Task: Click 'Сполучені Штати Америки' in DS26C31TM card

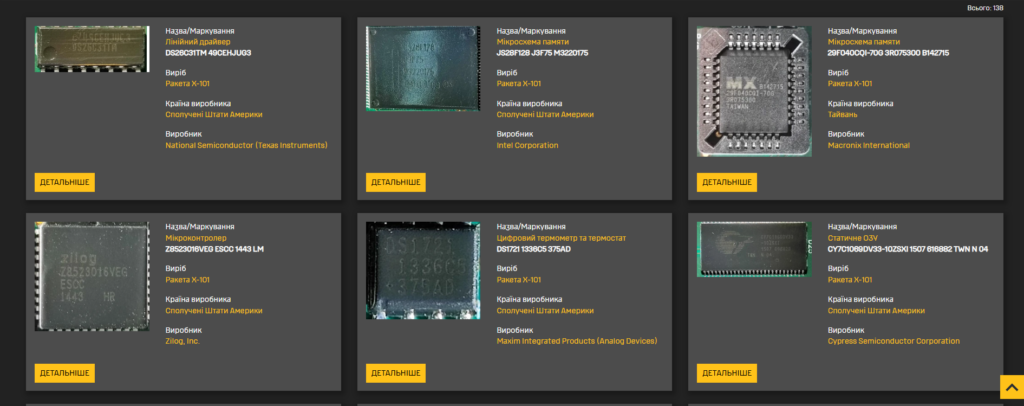Action: 214,114
